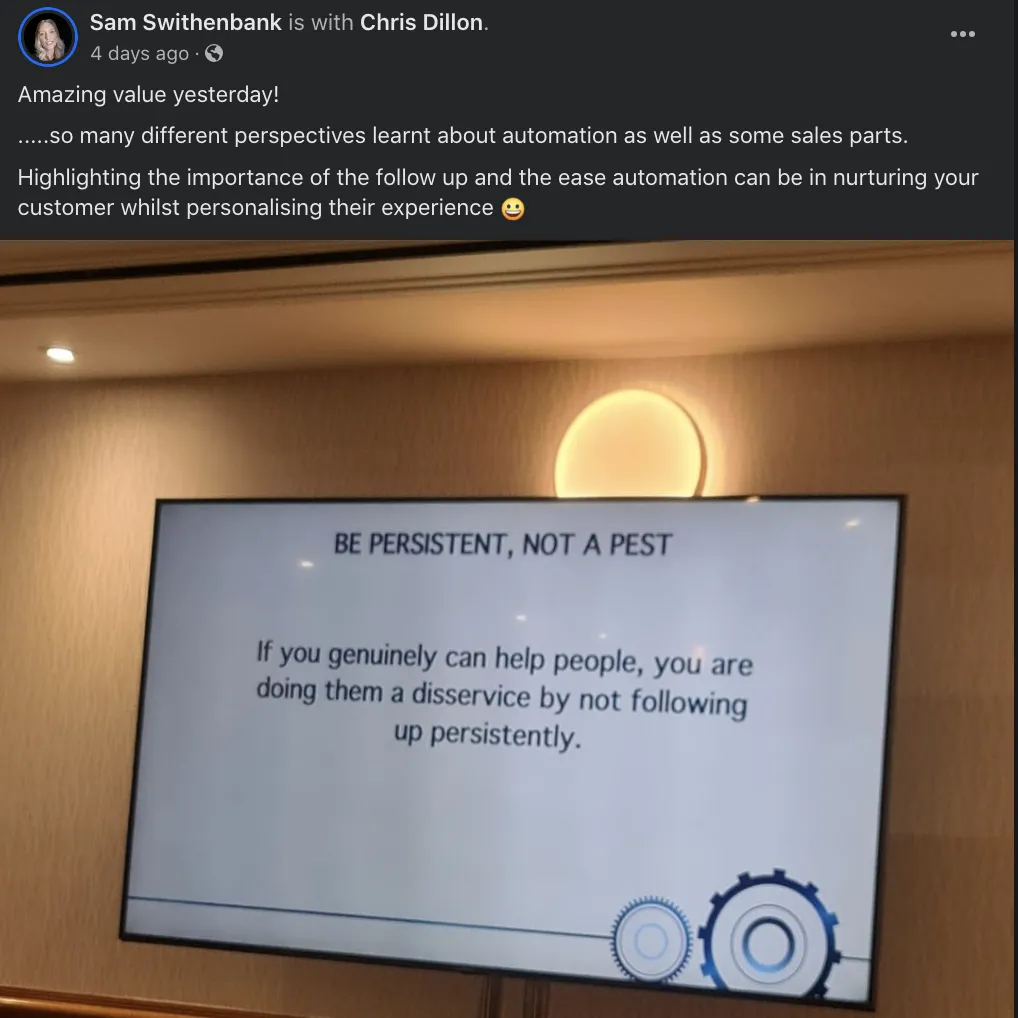This screenshot has width=1018, height=1018.
Task: Click the small light blue gear graphic
Action: click(x=651, y=939)
